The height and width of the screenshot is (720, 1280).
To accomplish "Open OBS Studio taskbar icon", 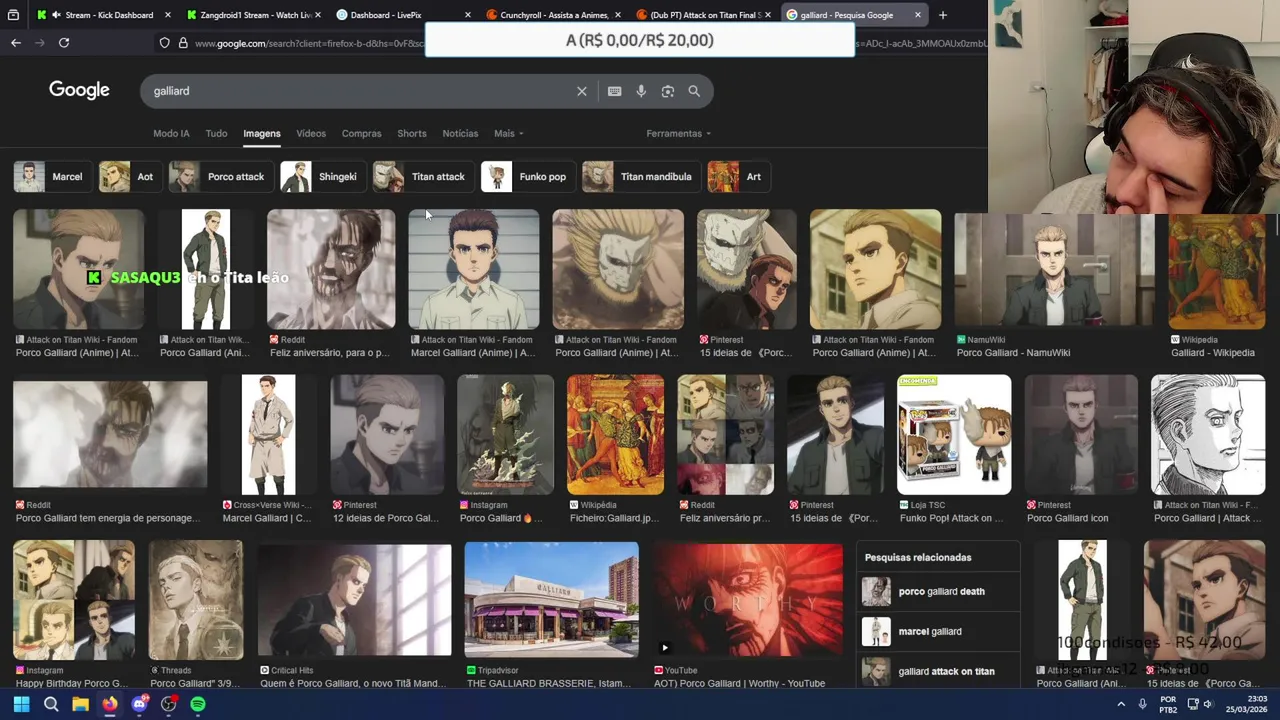I will [169, 704].
